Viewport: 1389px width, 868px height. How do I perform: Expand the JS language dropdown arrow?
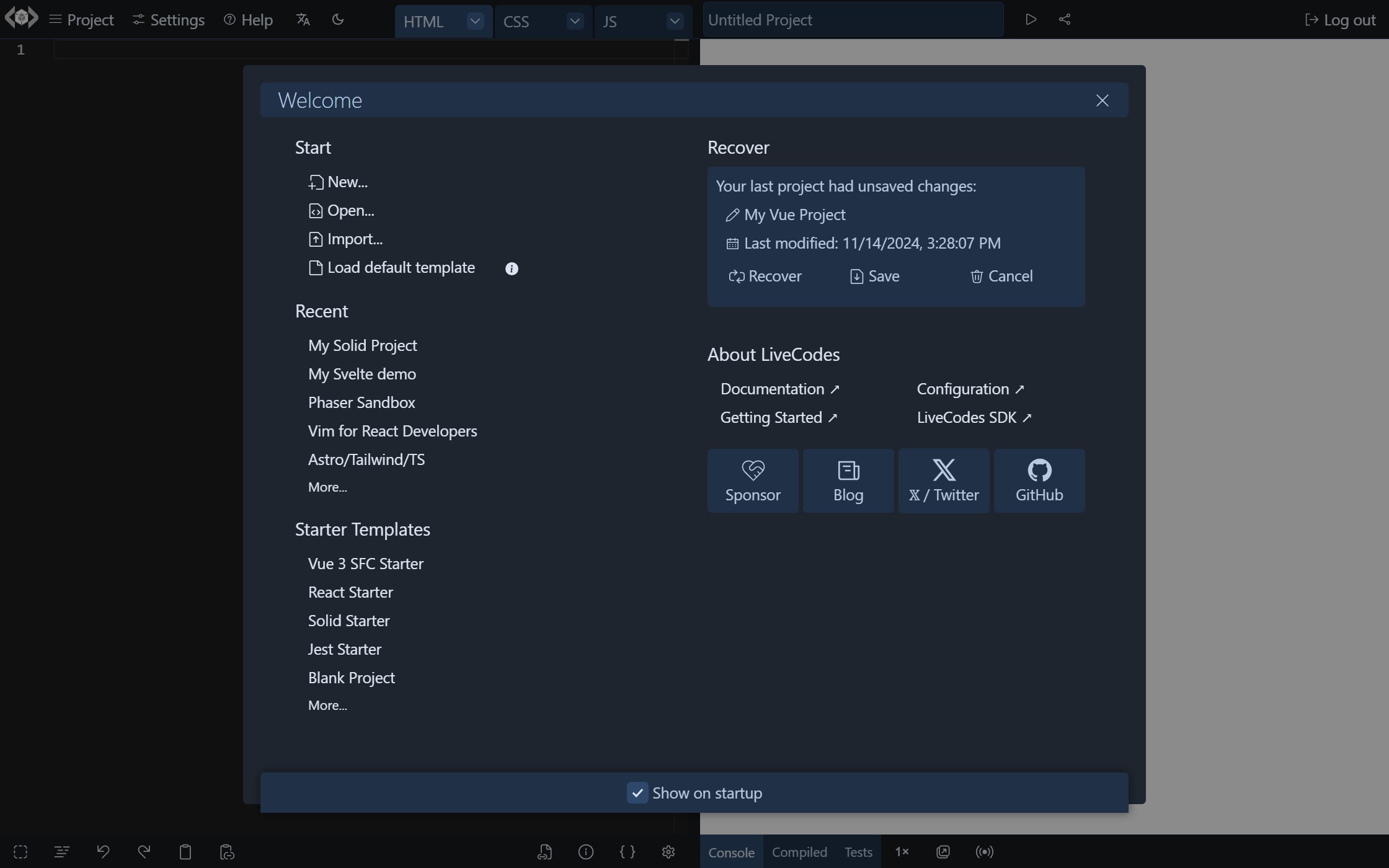point(675,21)
